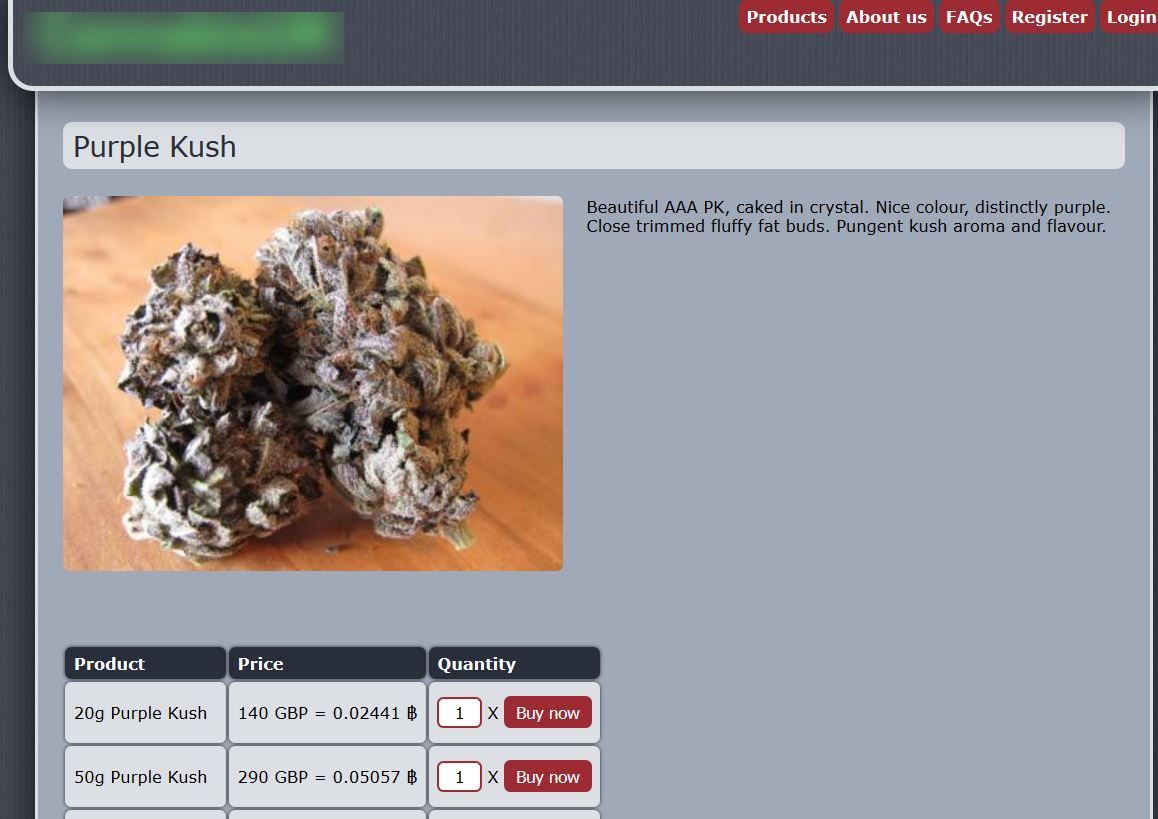Open the Login page

(x=1130, y=17)
